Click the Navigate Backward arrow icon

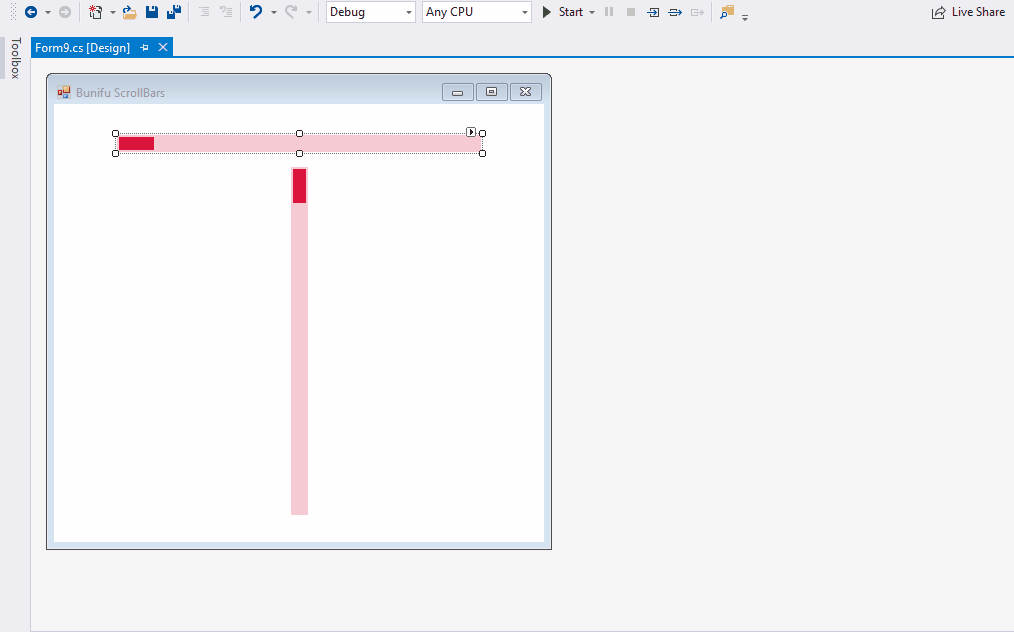[31, 12]
